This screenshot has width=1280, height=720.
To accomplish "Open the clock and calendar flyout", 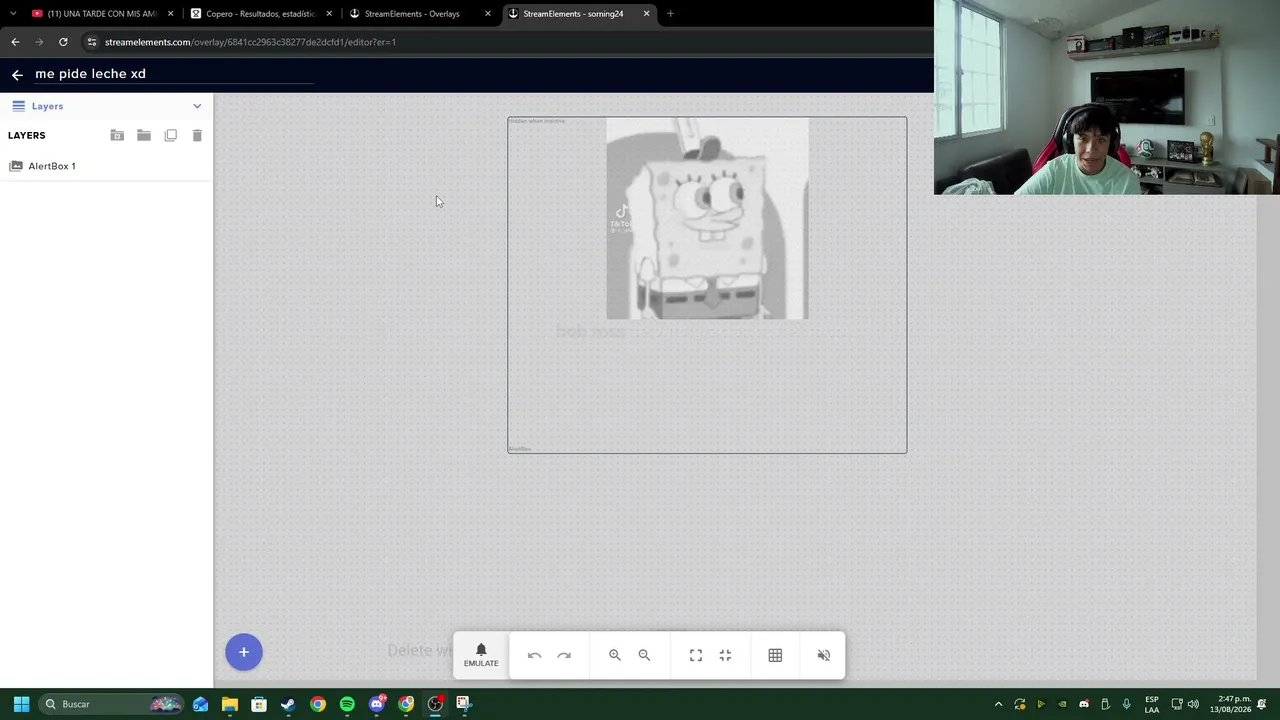I will coord(1230,704).
